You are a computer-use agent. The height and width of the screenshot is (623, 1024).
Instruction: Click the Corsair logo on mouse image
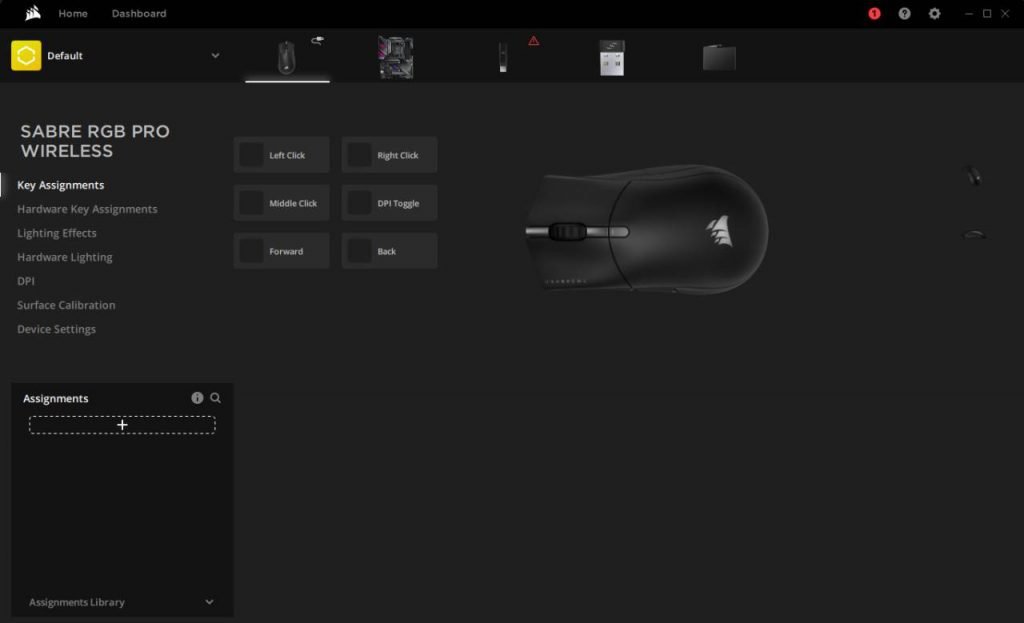point(720,232)
